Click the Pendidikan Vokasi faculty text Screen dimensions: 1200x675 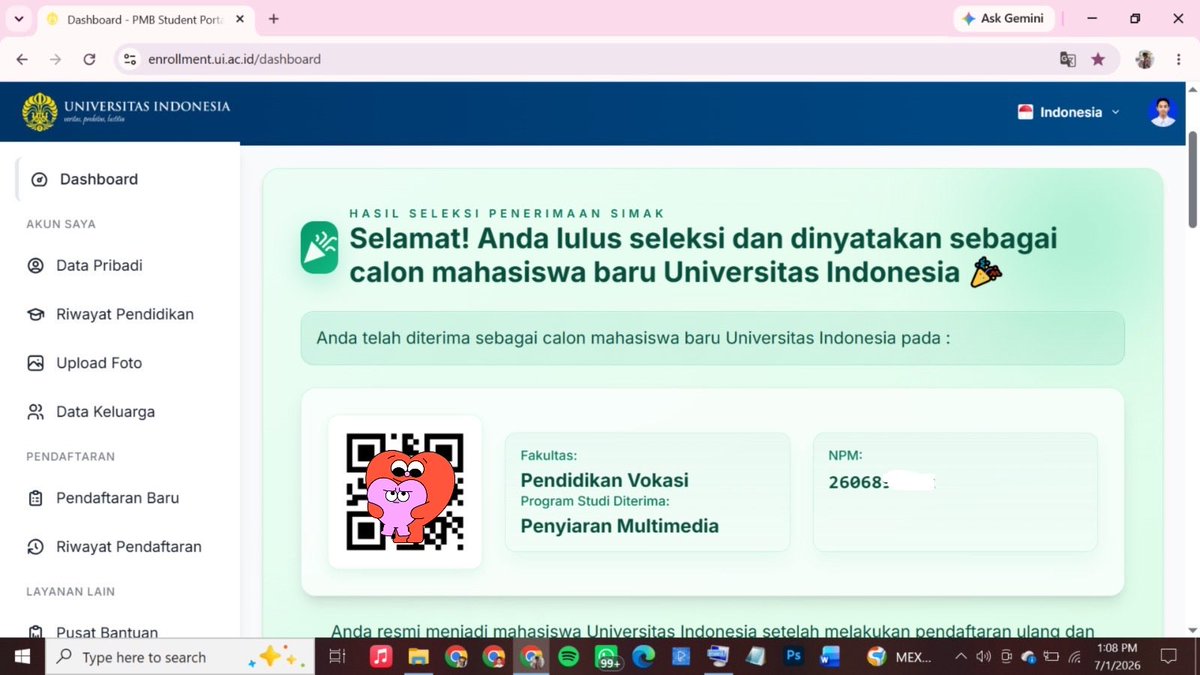click(604, 480)
